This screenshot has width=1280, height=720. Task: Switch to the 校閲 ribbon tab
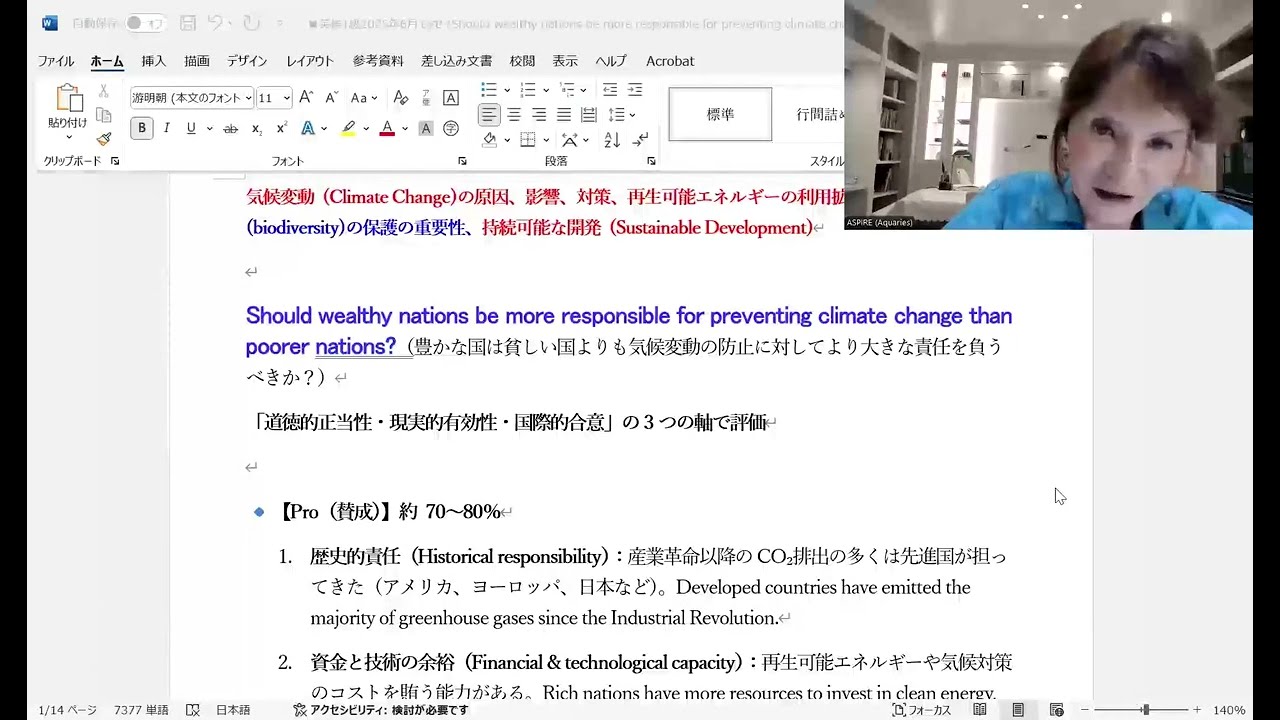(x=522, y=61)
